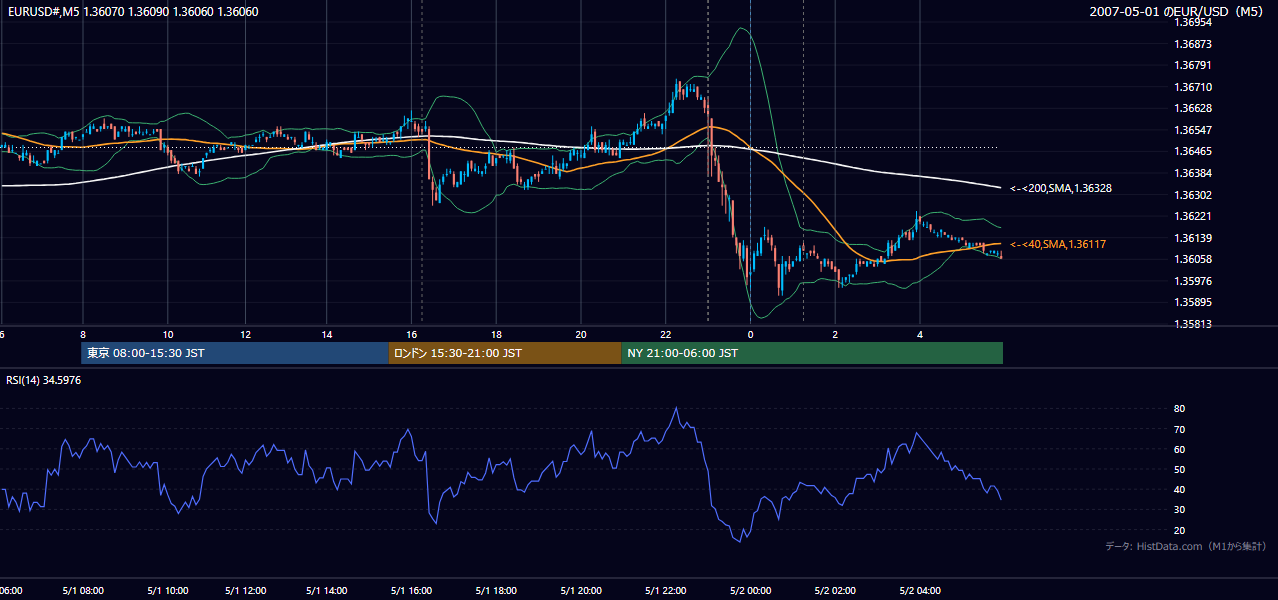Select the ロンドン 15:30-21:00 JST session bar
The width and height of the screenshot is (1278, 600).
coord(505,353)
